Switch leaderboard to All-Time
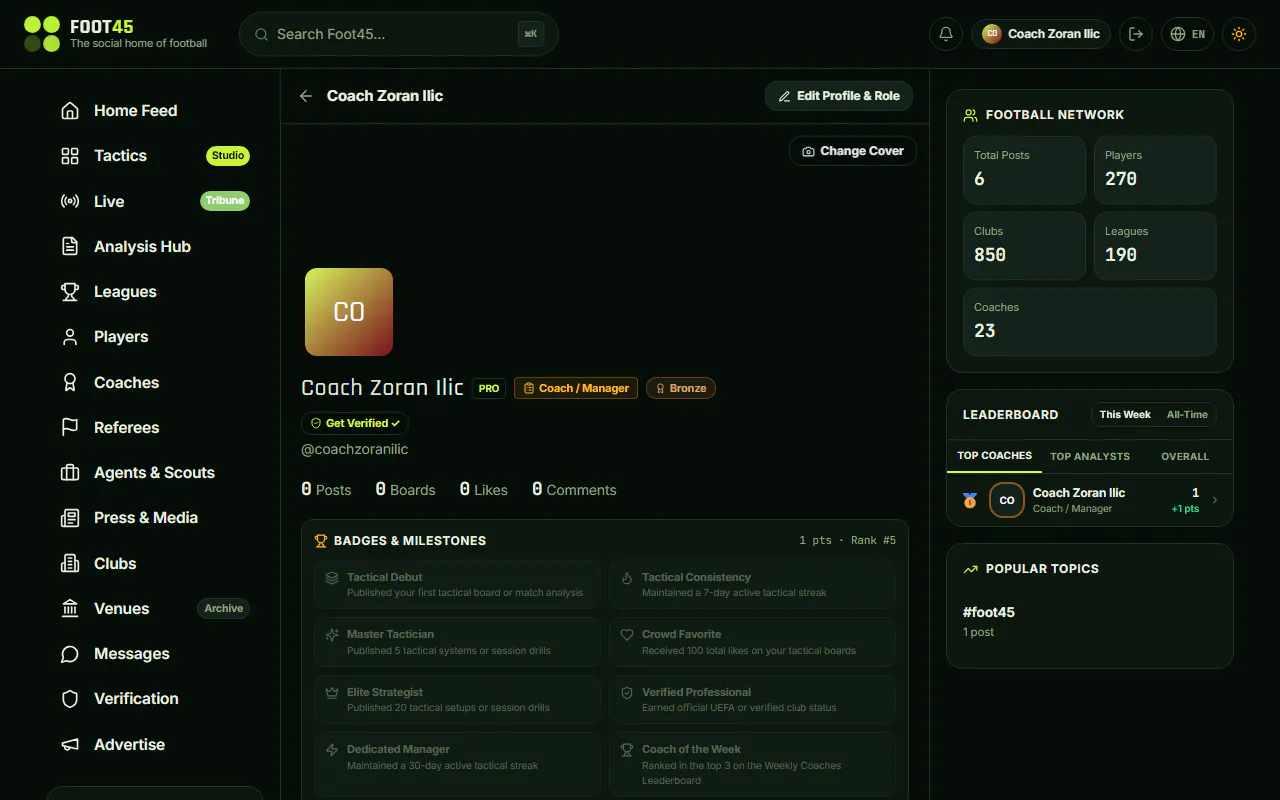Viewport: 1280px width, 800px height. point(1187,414)
